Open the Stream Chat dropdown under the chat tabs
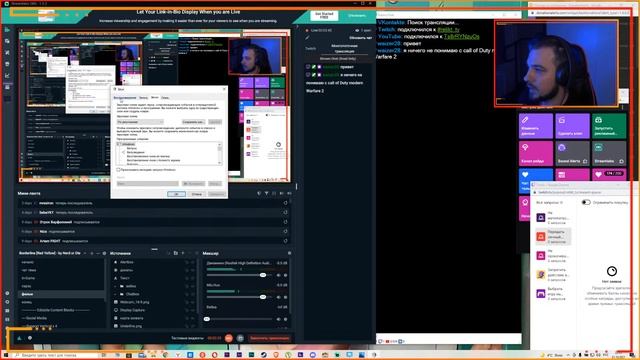The height and width of the screenshot is (360, 640). [x=338, y=59]
